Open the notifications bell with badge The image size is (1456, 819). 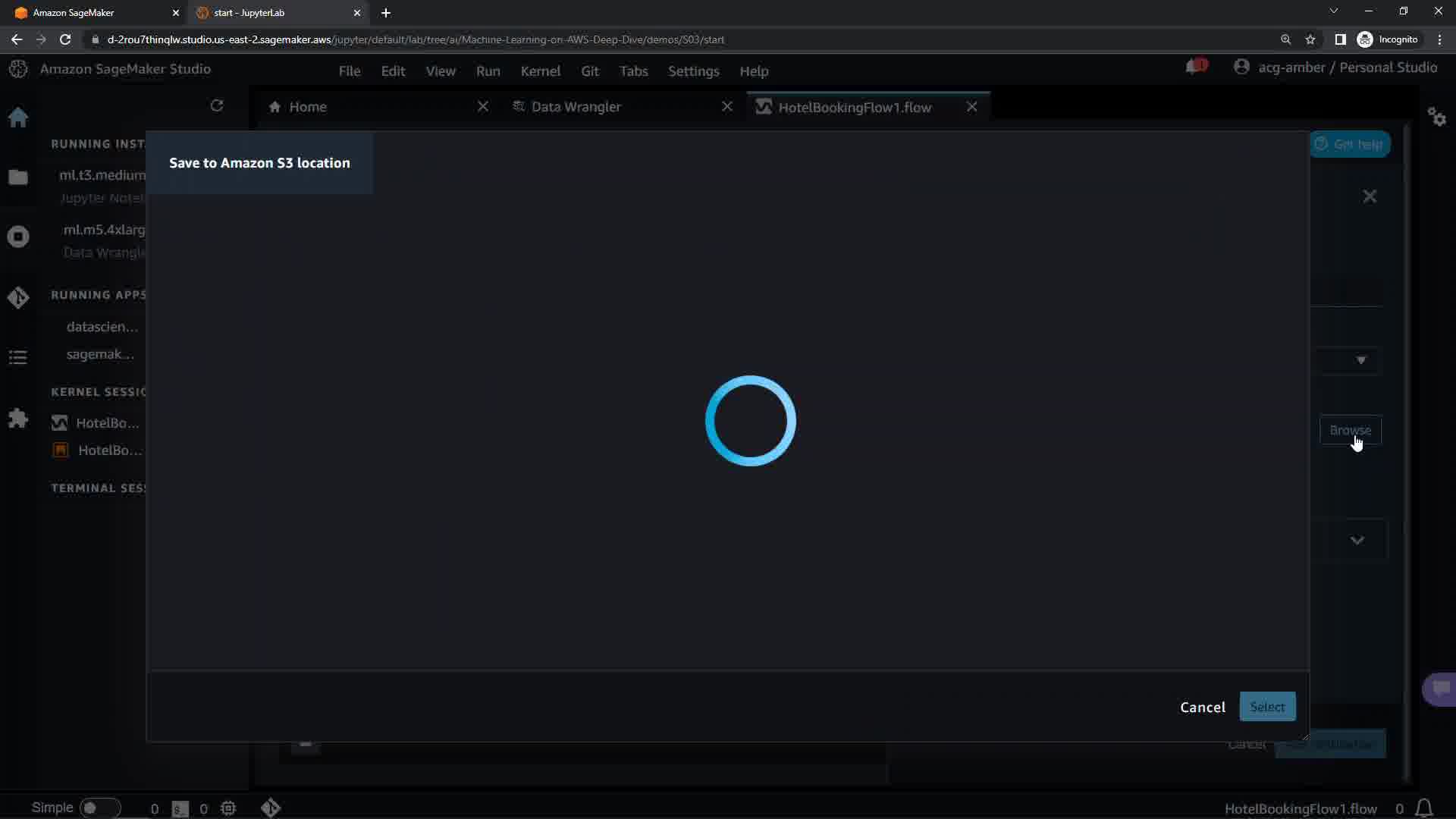point(1194,67)
